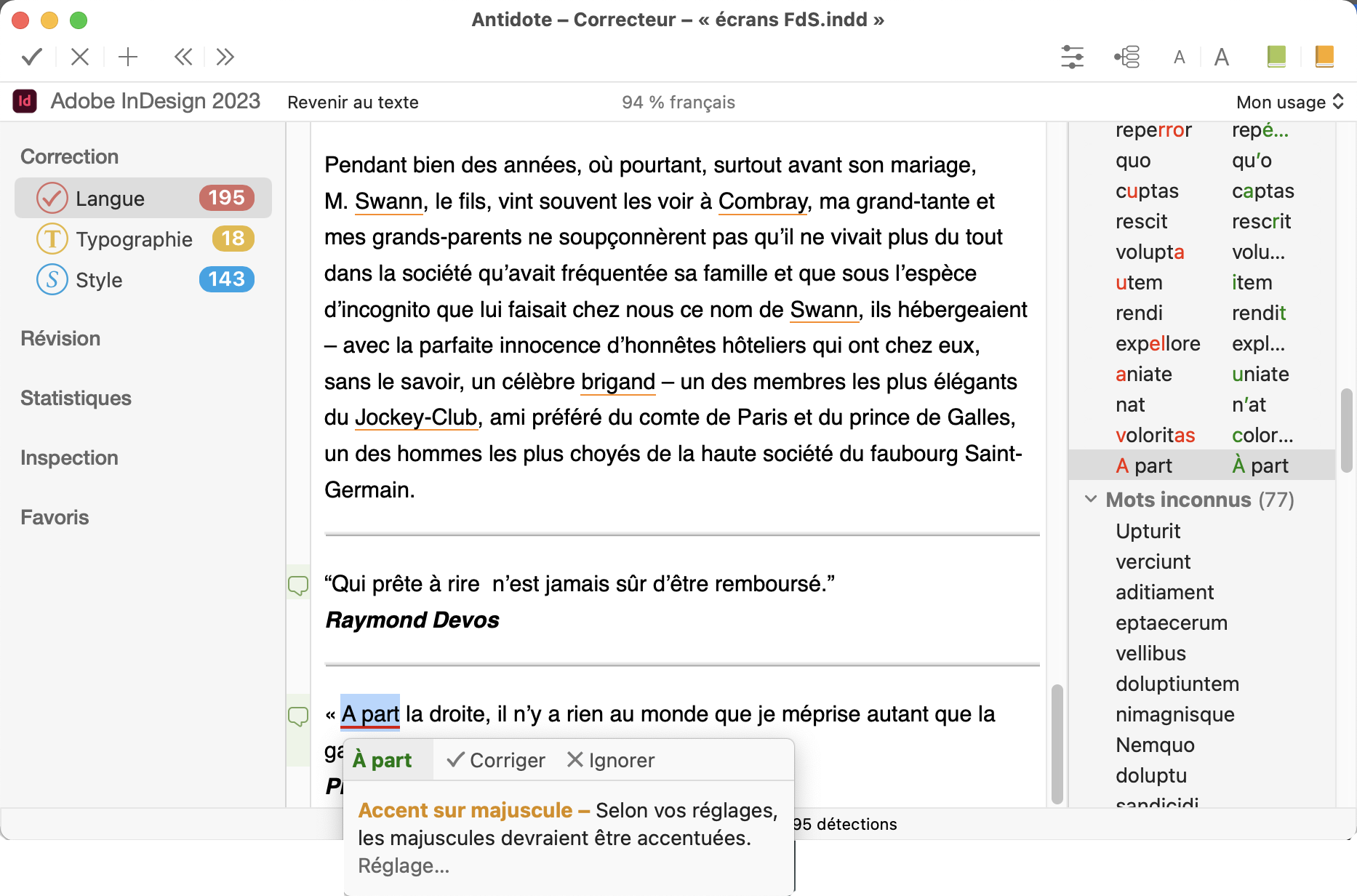Go to previous detection with double-left arrows
Screen dimensions: 1357x896
183,57
